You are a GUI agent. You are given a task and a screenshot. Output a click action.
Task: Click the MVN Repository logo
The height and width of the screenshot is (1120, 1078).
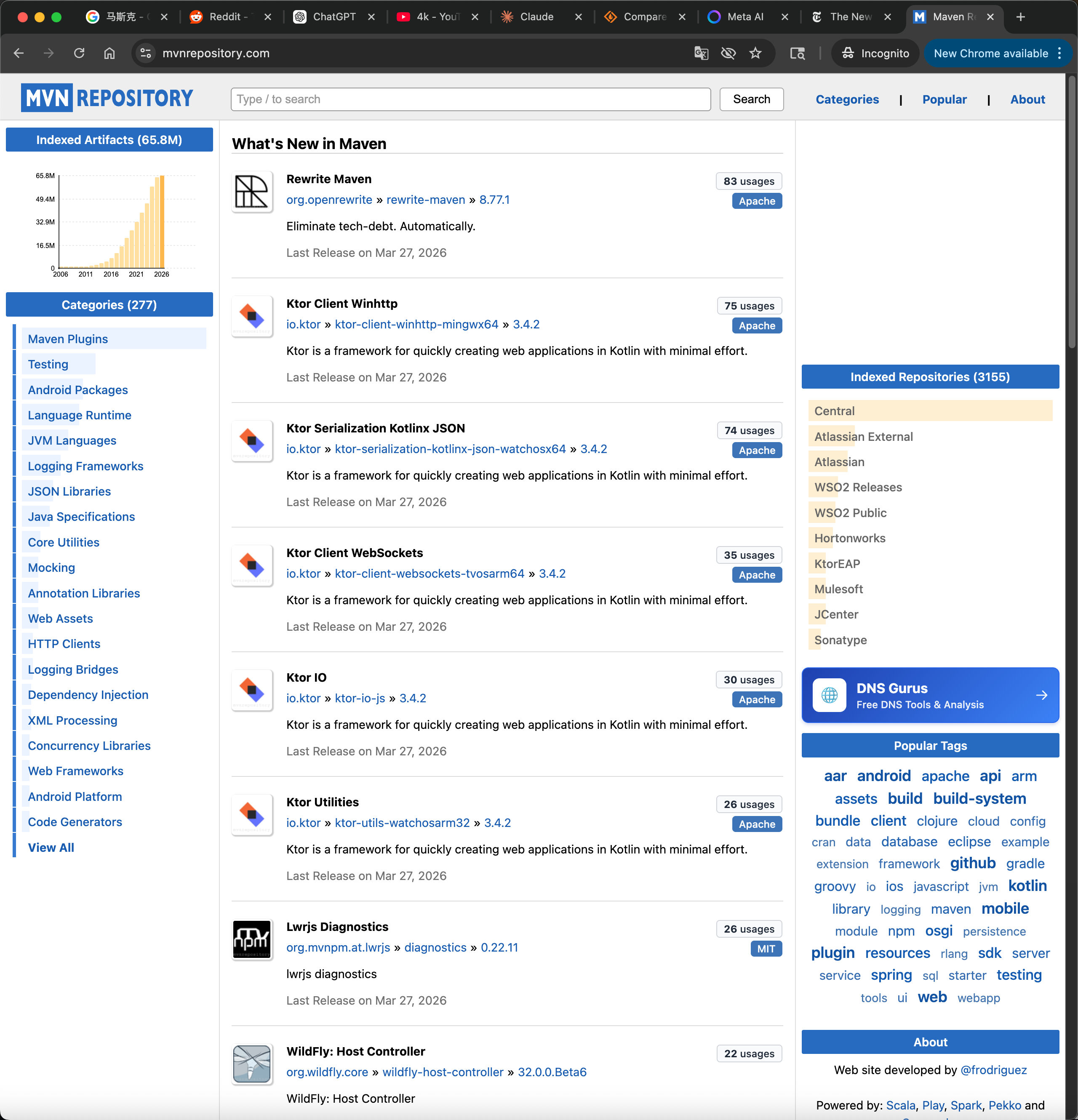[107, 98]
